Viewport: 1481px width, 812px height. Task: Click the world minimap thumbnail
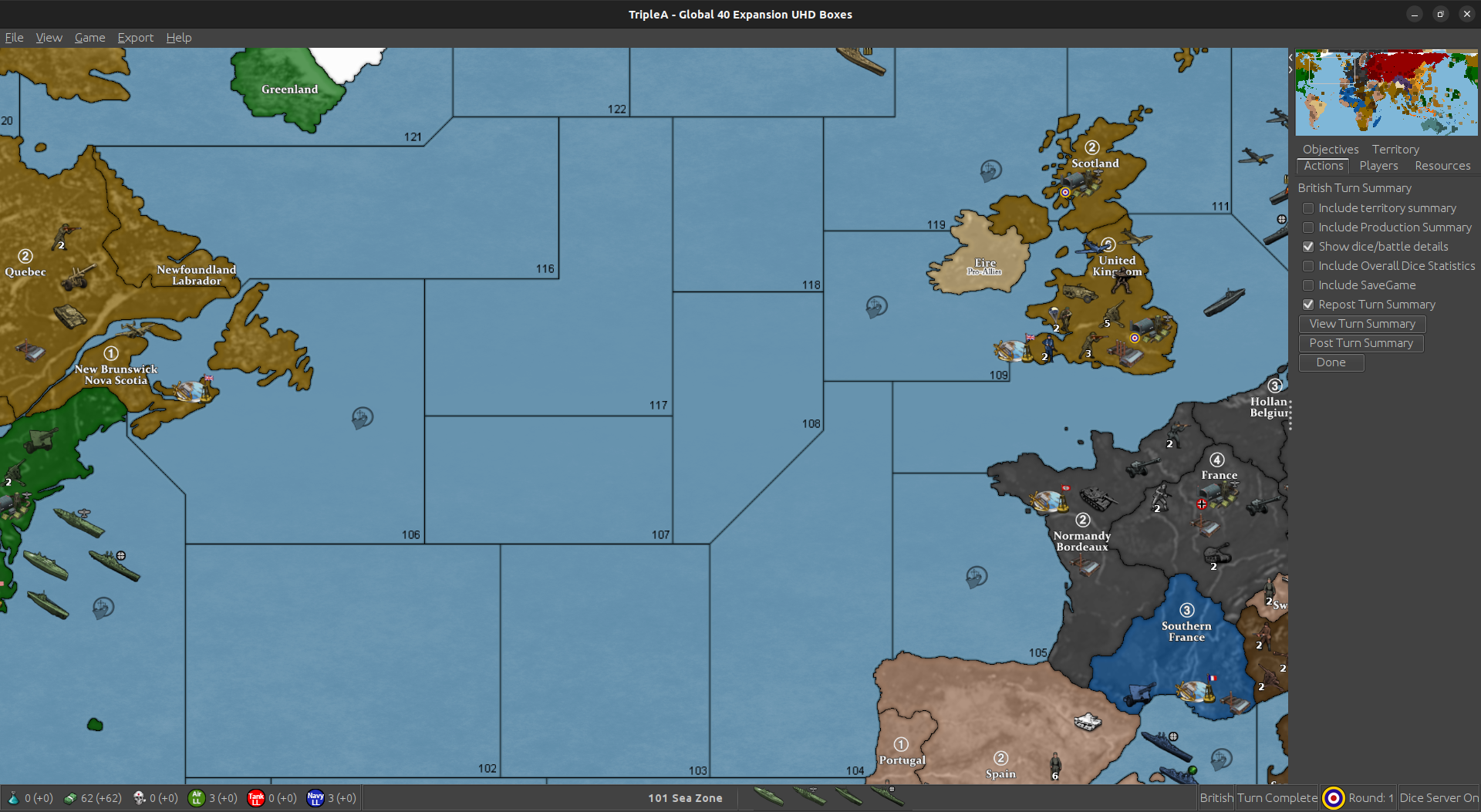1386,93
